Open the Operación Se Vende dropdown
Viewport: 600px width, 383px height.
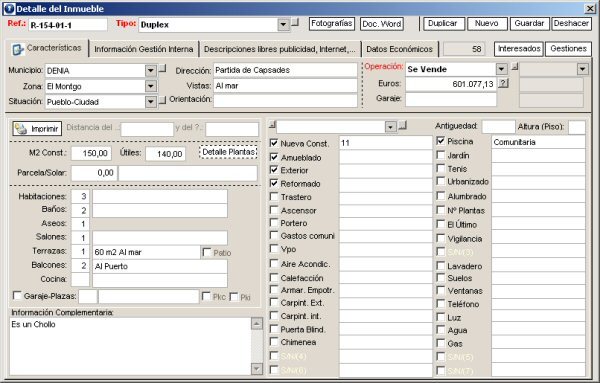501,69
